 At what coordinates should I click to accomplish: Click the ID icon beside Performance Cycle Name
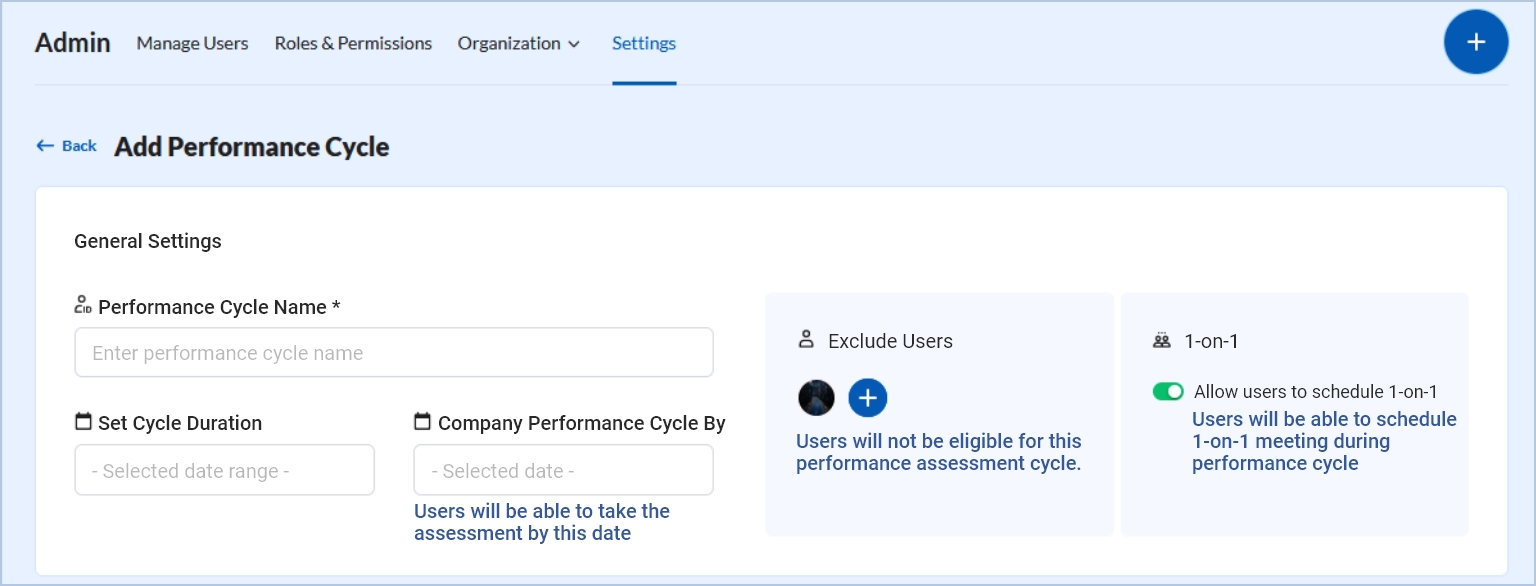(x=83, y=305)
